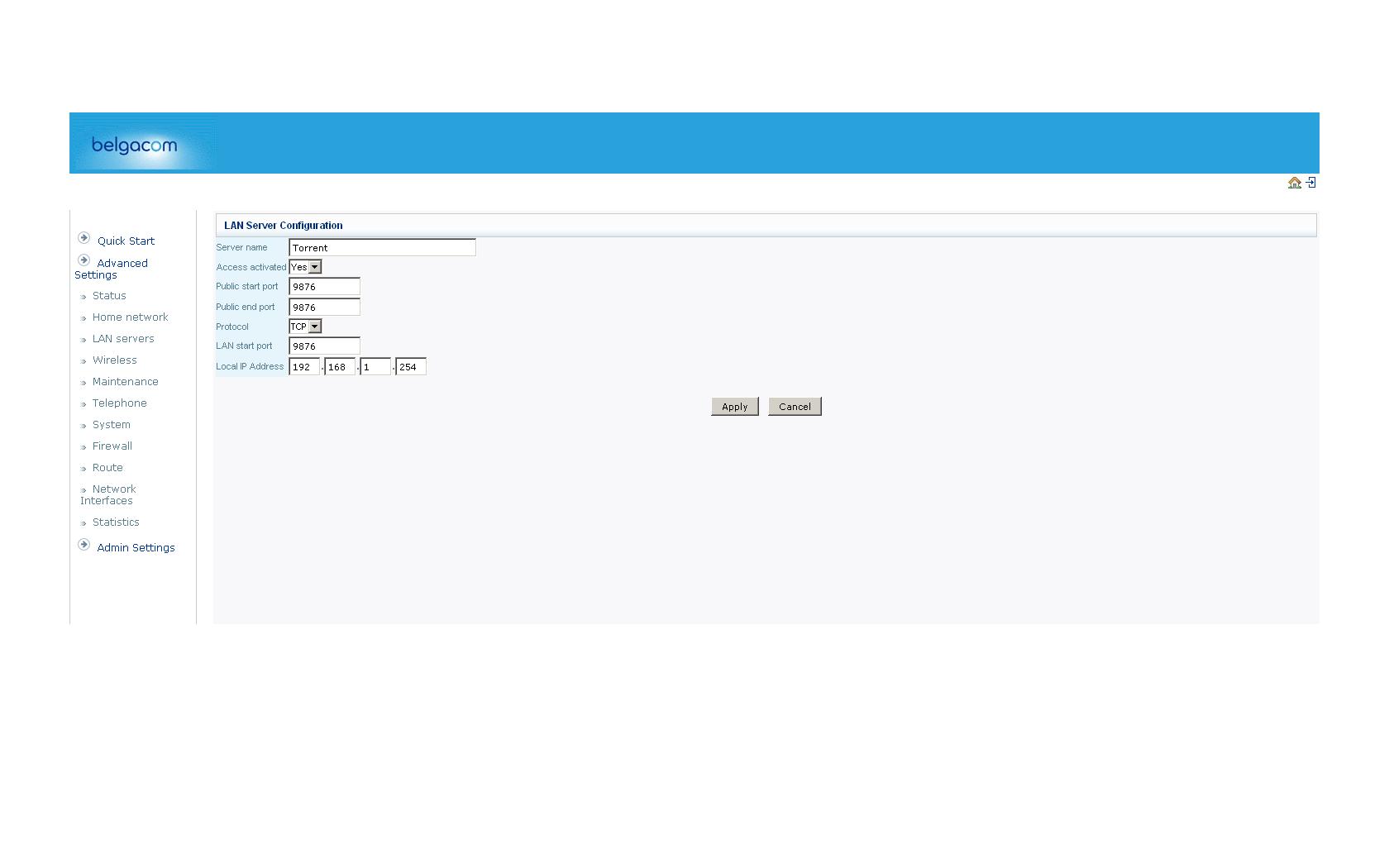Open the Firewall settings
This screenshot has width=1389, height=868.
pos(112,446)
